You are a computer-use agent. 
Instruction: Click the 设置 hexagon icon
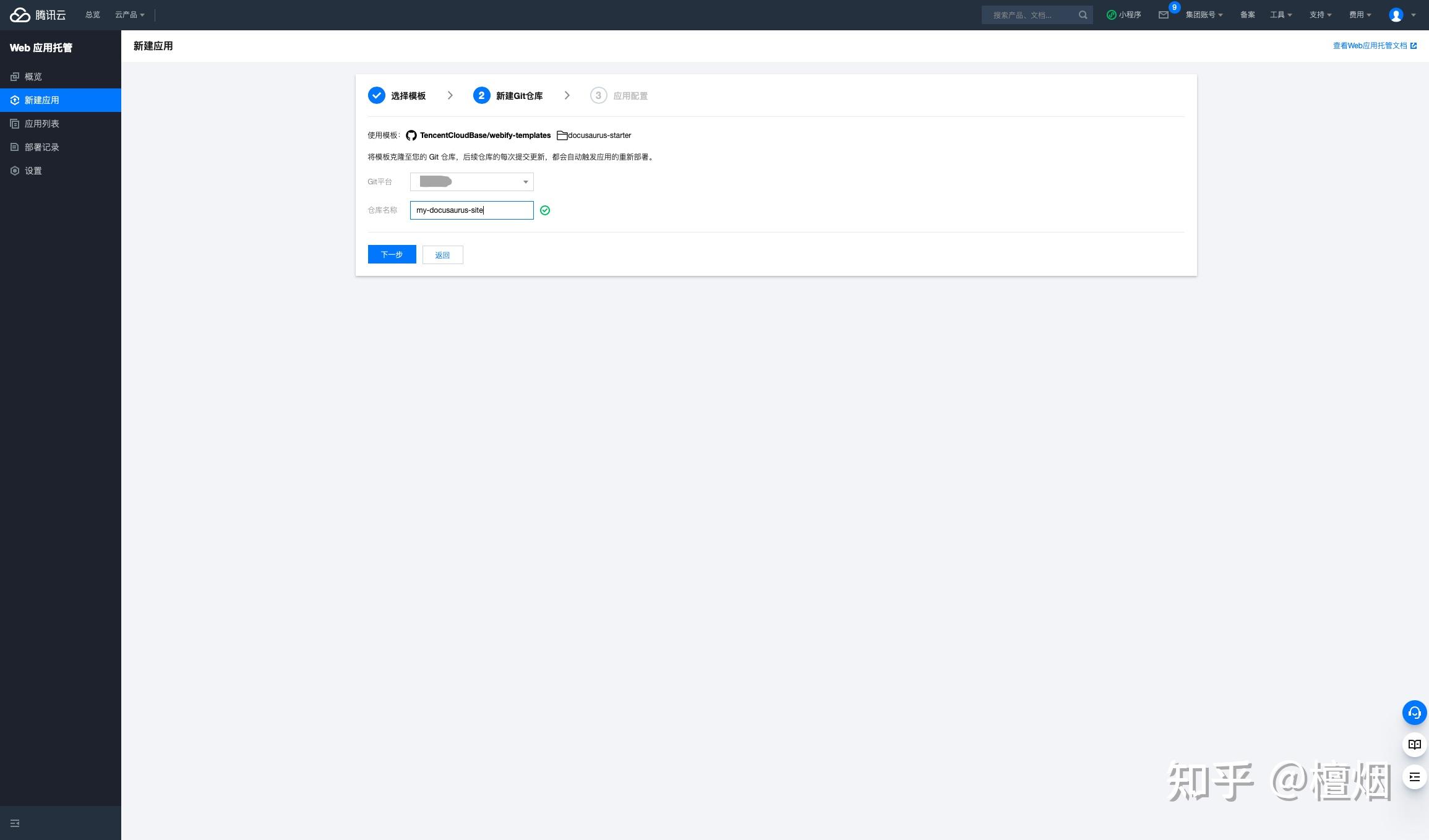[15, 171]
